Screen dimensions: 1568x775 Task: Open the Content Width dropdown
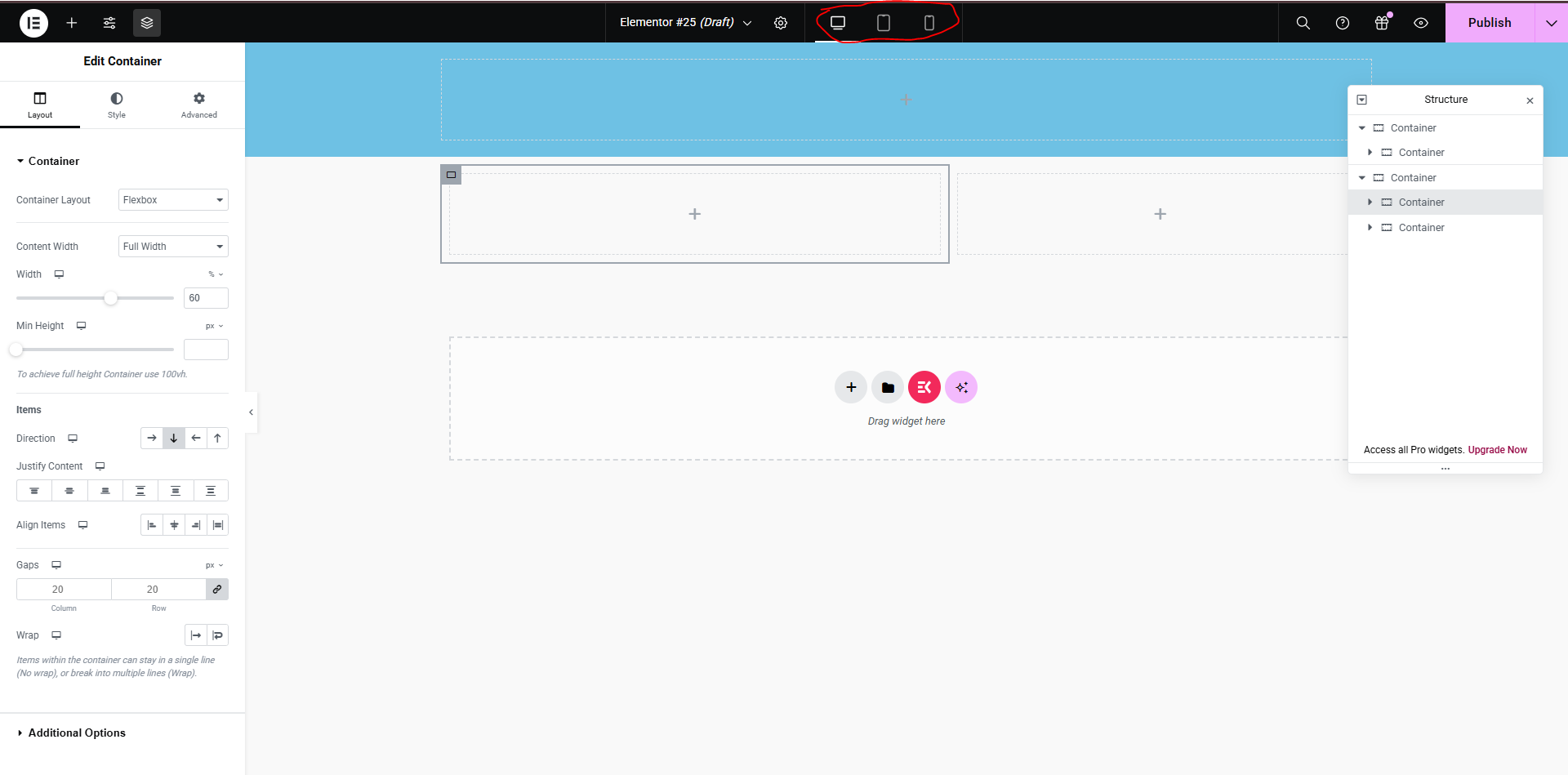tap(173, 247)
